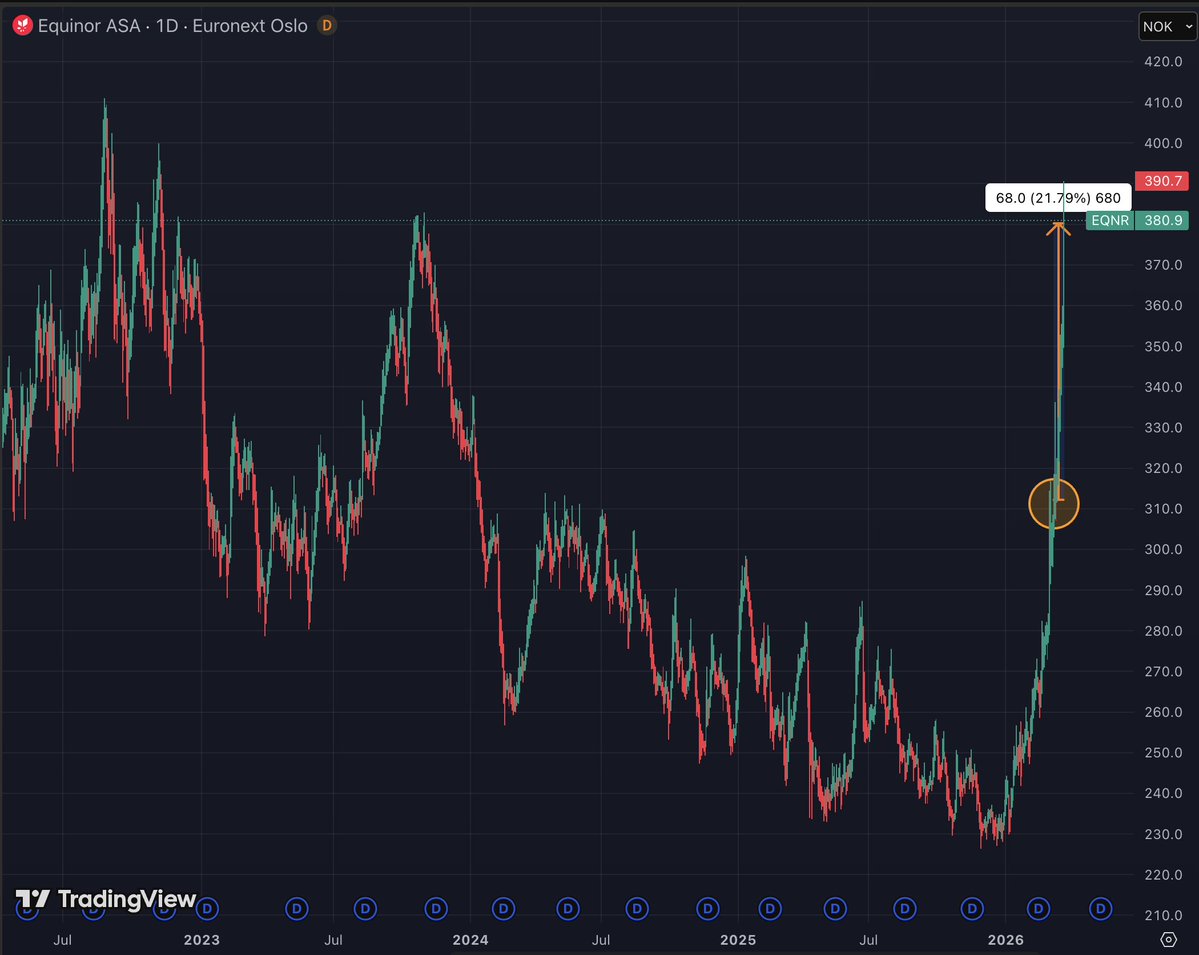
Task: Click the Jul label between 2023 and 2024
Action: coord(333,940)
